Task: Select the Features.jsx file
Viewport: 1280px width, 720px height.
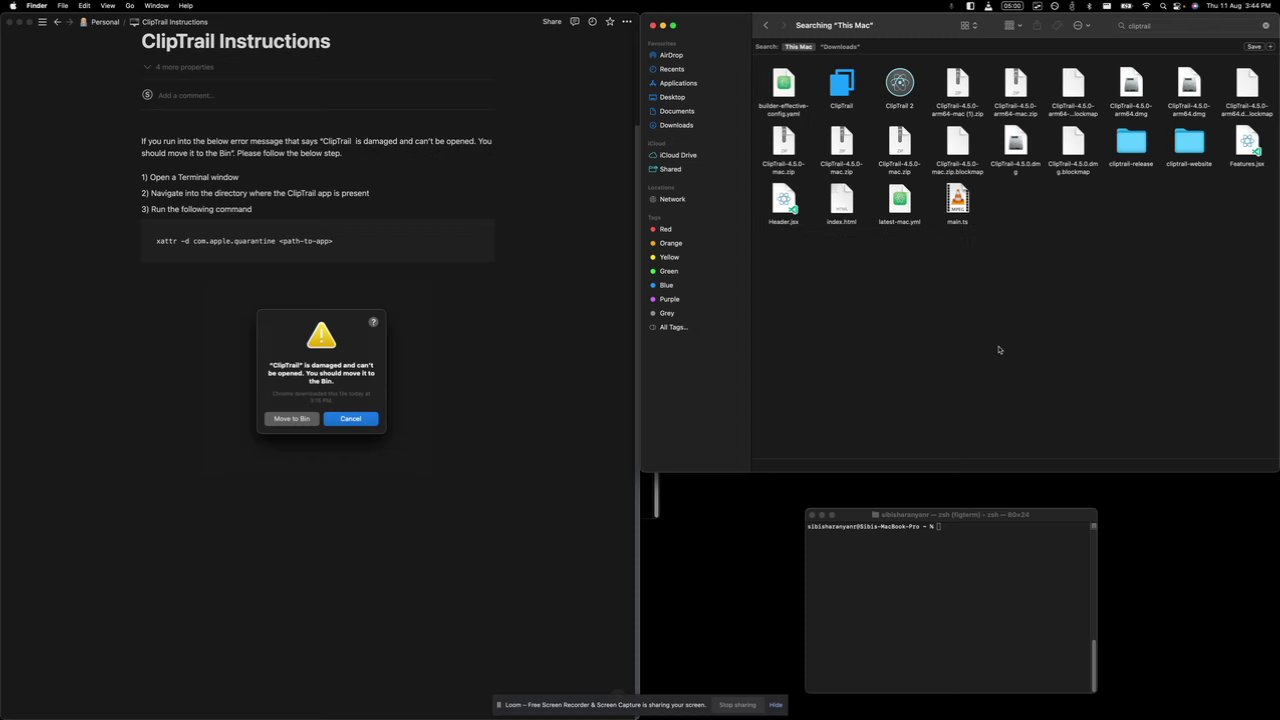Action: pos(1247,147)
